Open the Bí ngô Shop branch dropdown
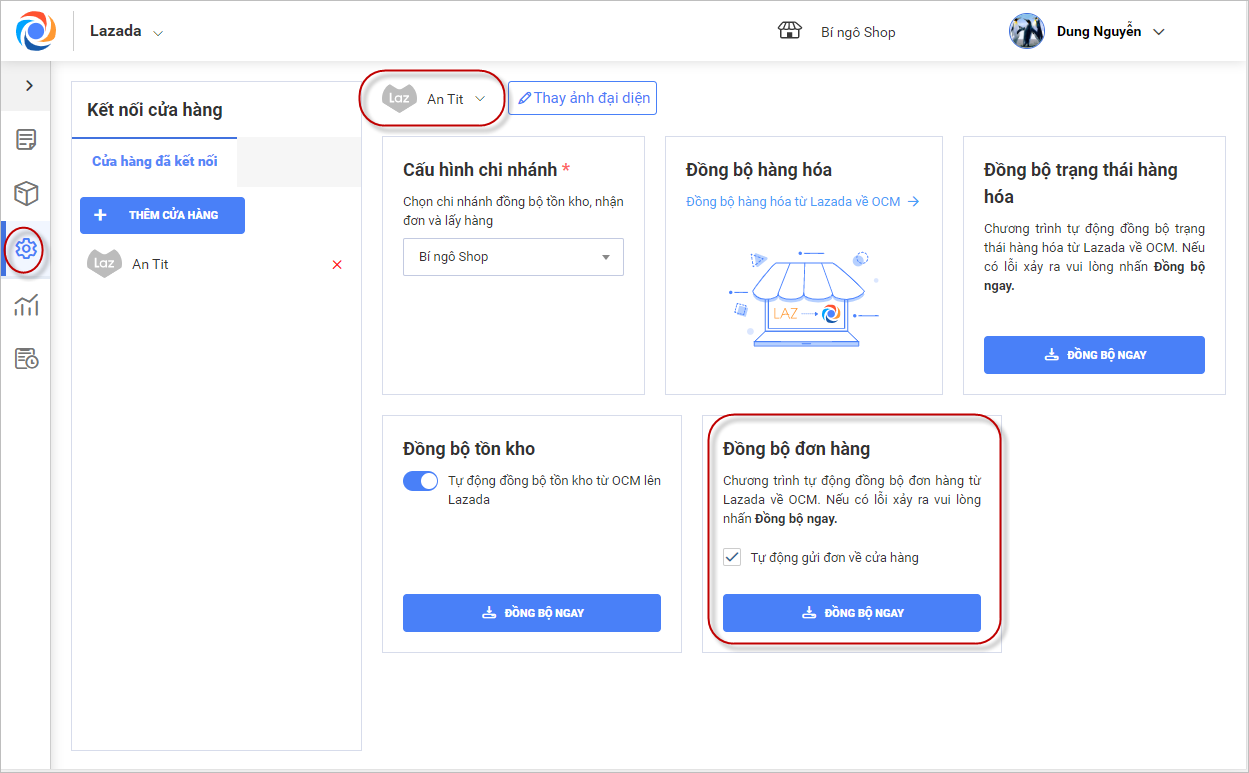The height and width of the screenshot is (773, 1249). click(513, 257)
